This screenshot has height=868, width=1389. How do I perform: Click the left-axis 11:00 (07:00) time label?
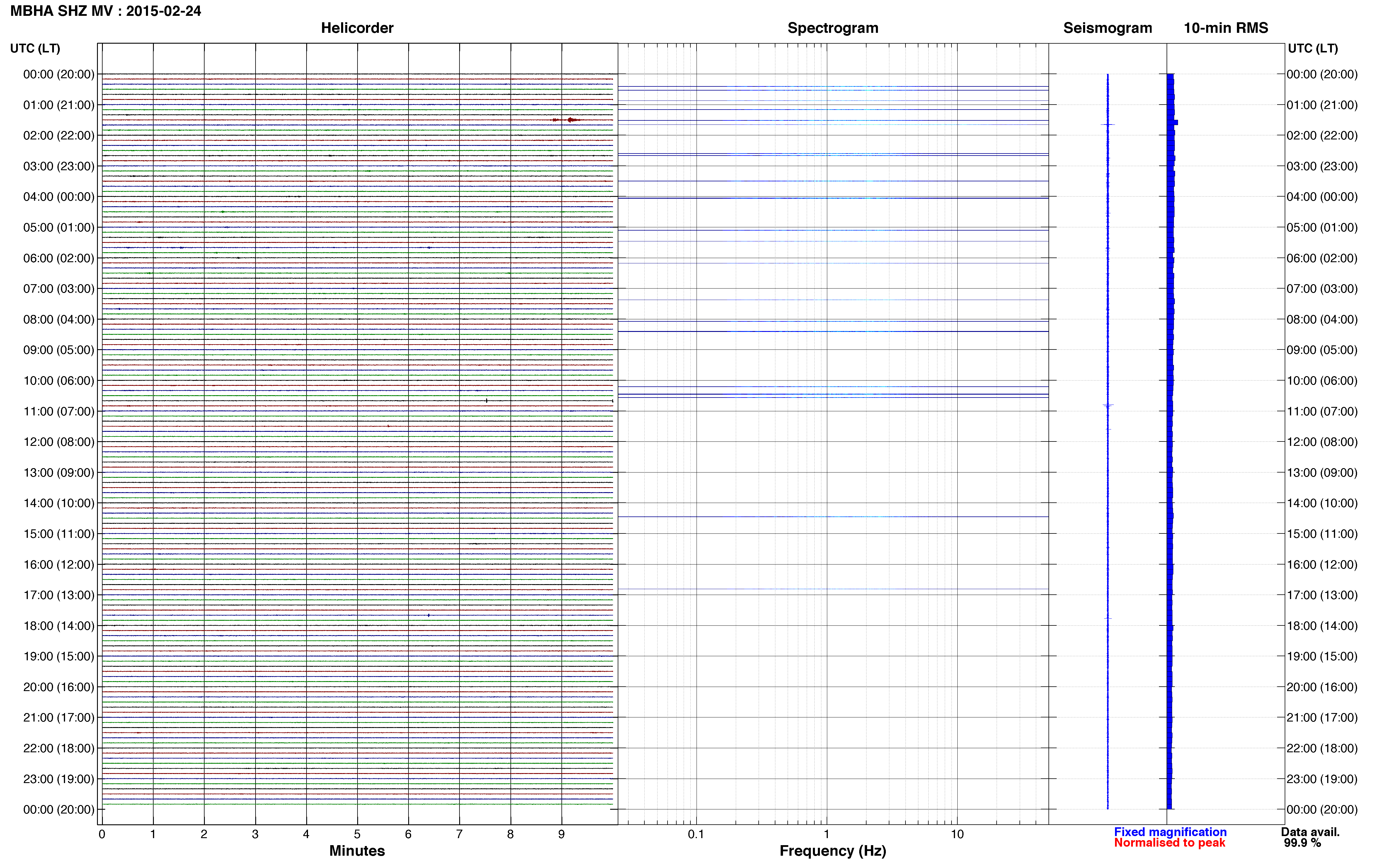click(x=59, y=412)
